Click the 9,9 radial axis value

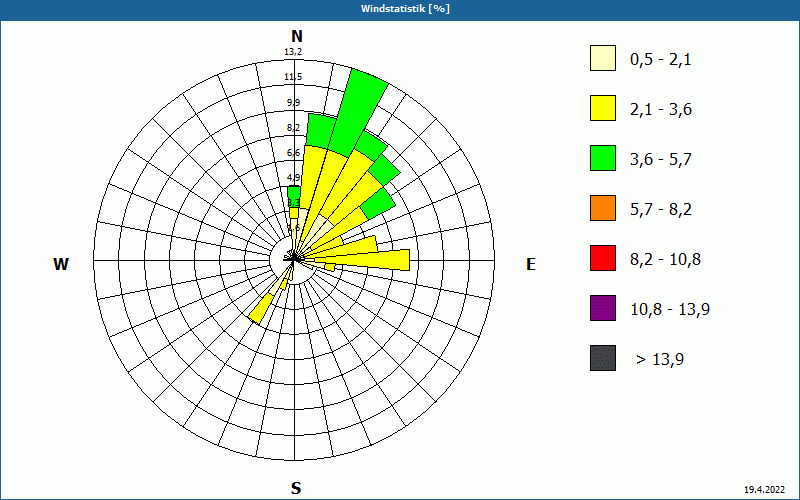coord(293,103)
